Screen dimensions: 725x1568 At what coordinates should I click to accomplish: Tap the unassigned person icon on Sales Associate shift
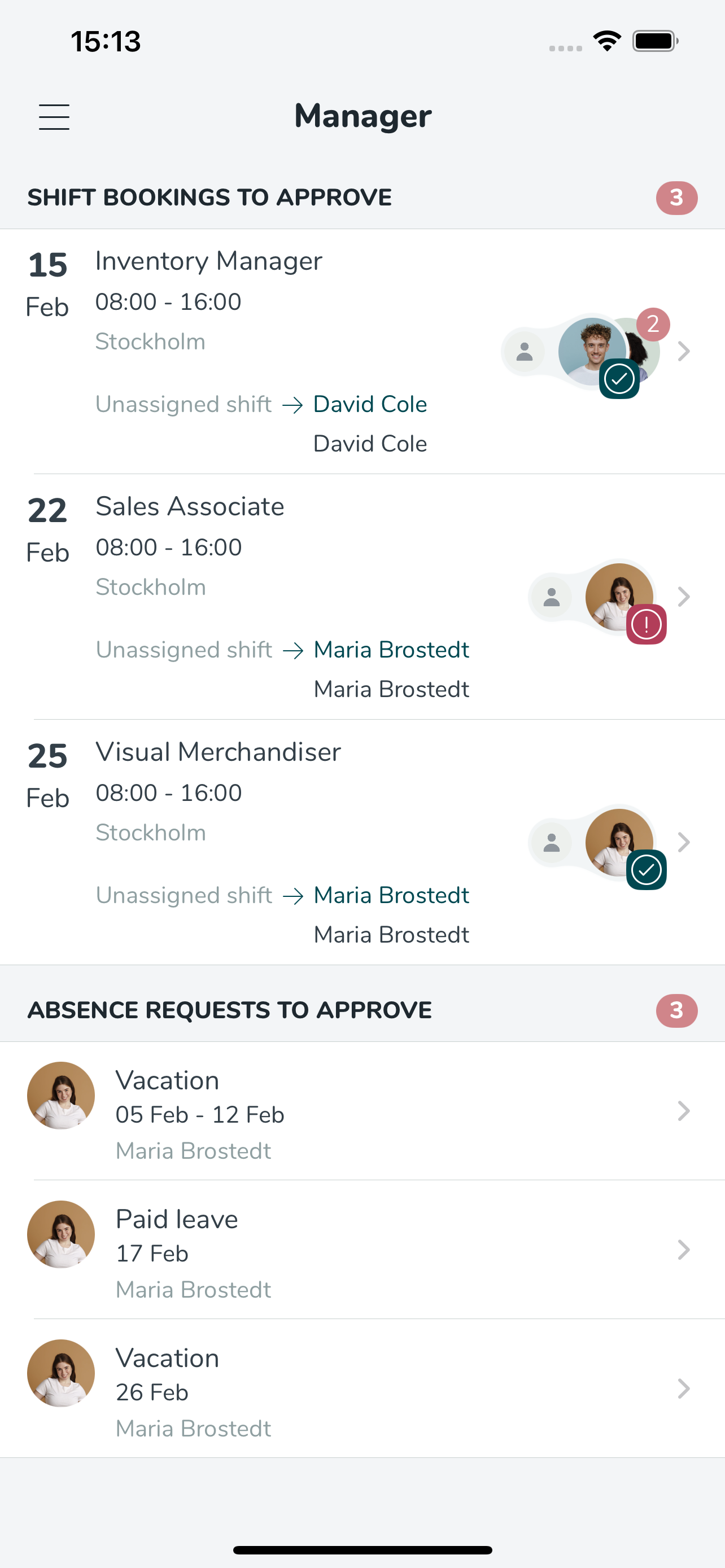[x=552, y=597]
